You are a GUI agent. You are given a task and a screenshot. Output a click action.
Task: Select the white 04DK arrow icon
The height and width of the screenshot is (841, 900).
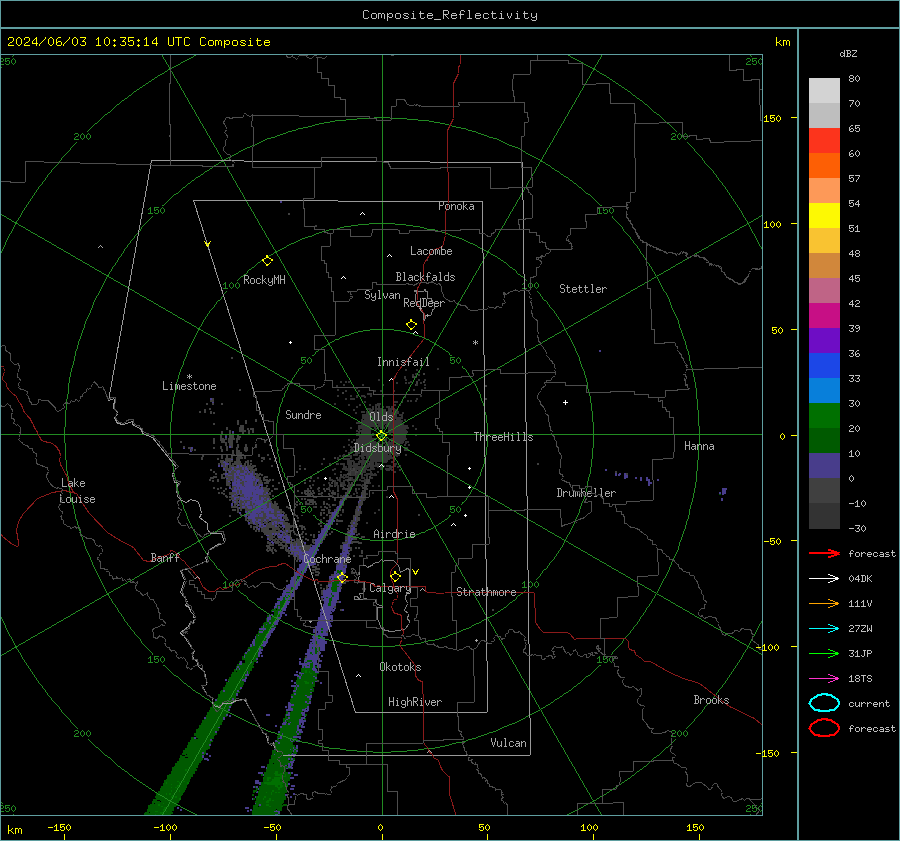(824, 578)
